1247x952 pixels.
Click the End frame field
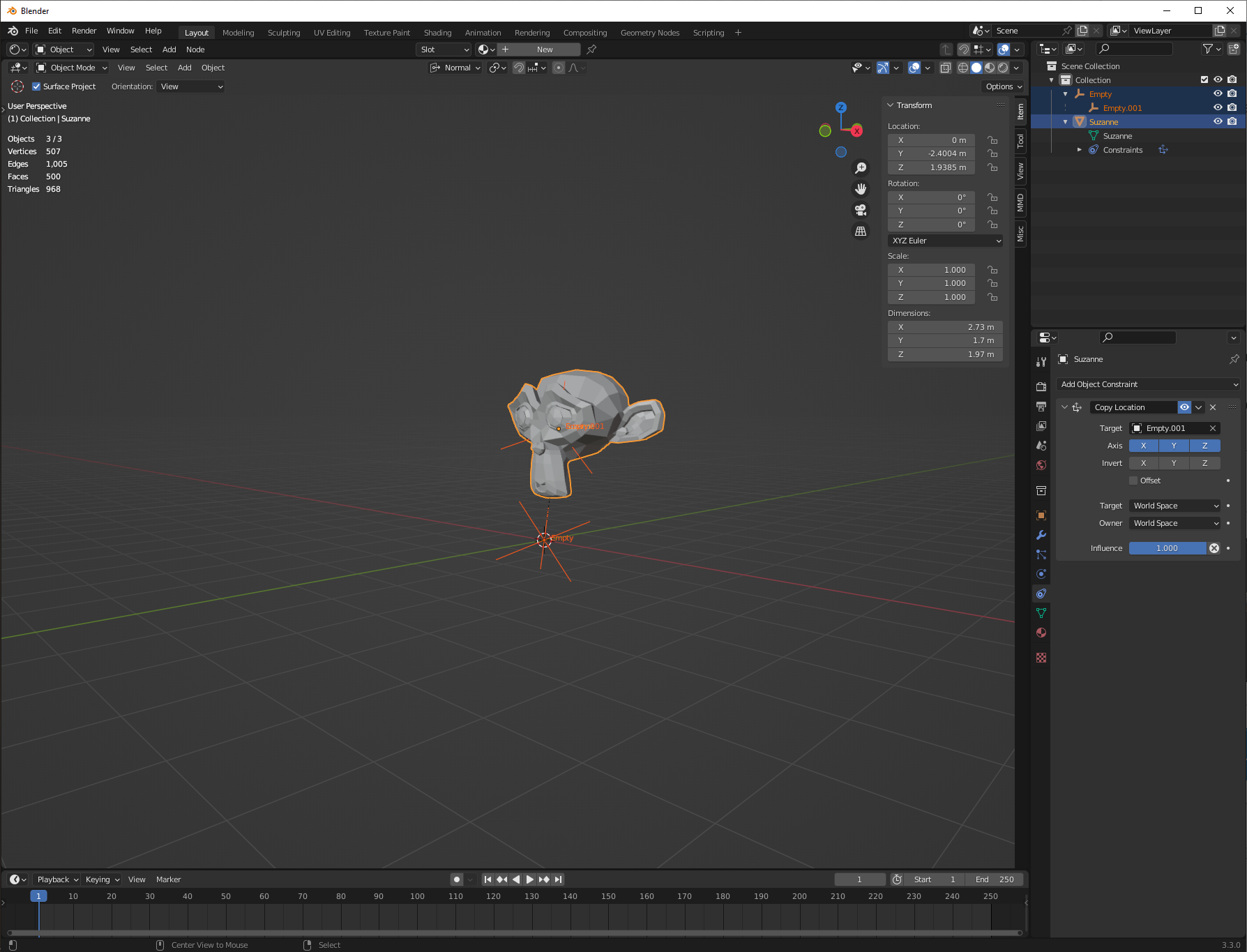(x=996, y=879)
